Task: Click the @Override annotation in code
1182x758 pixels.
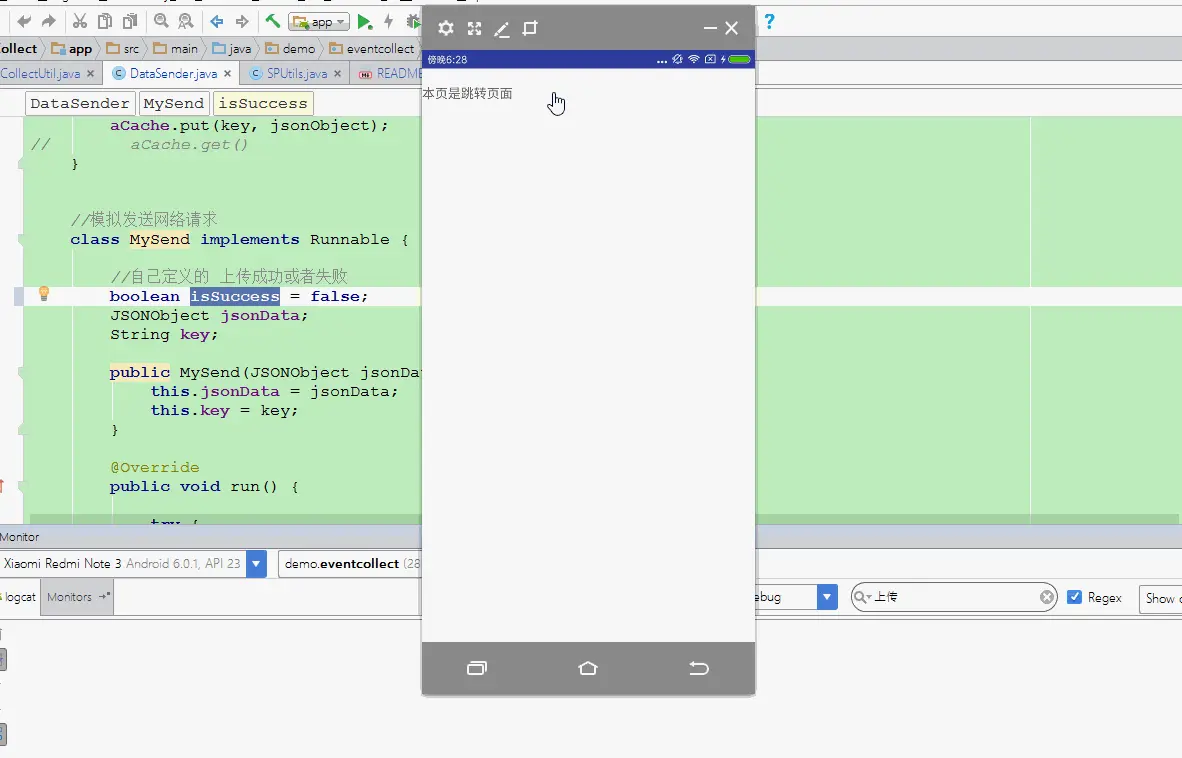Action: click(155, 468)
